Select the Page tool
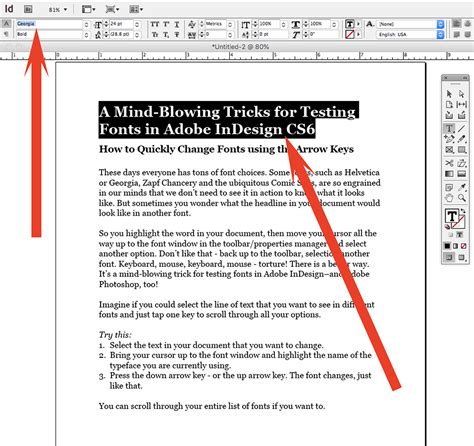This screenshot has width=474, height=446. click(449, 105)
